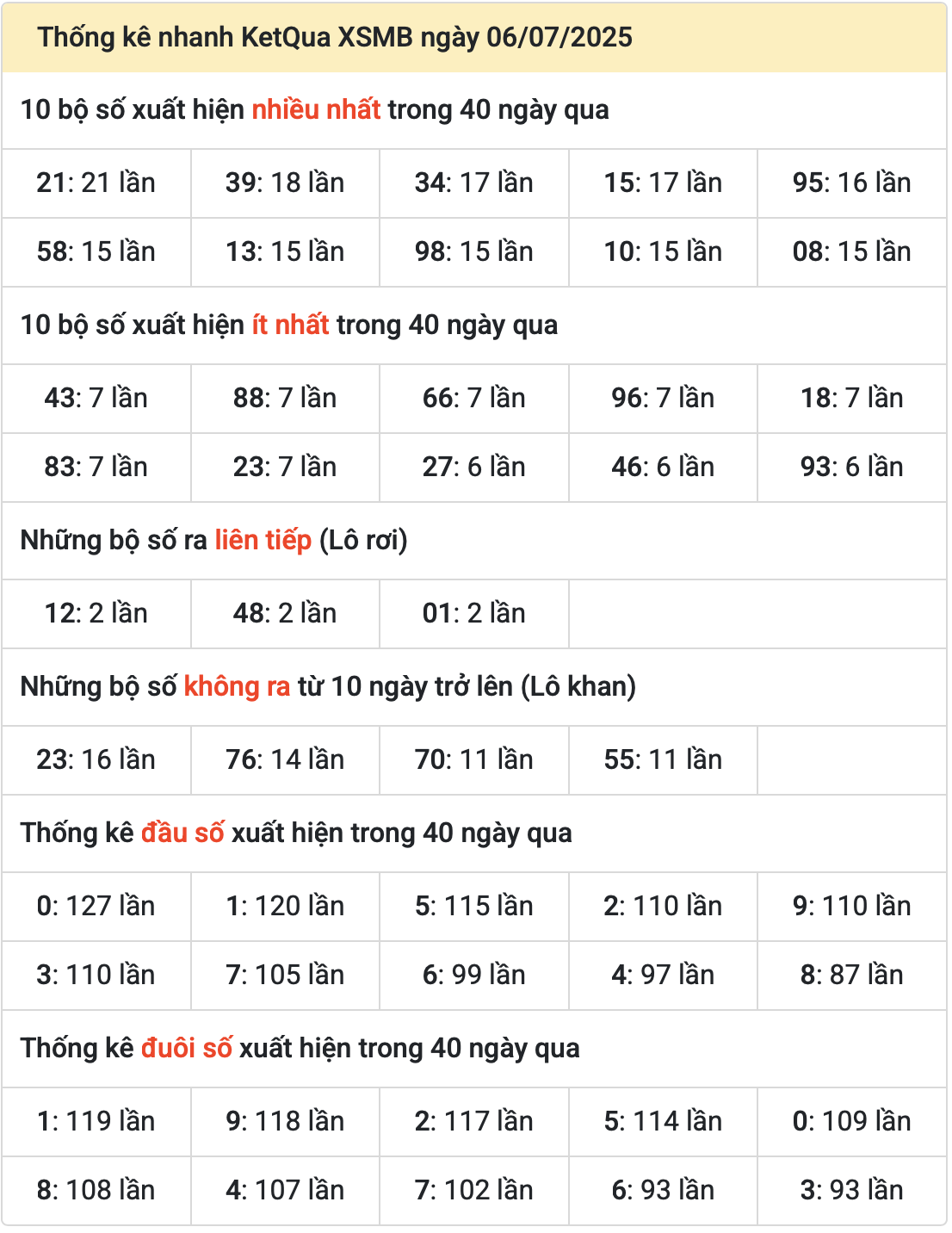Click the red 'đuôi số' heading text
This screenshot has height=1233, width=952.
(187, 1049)
